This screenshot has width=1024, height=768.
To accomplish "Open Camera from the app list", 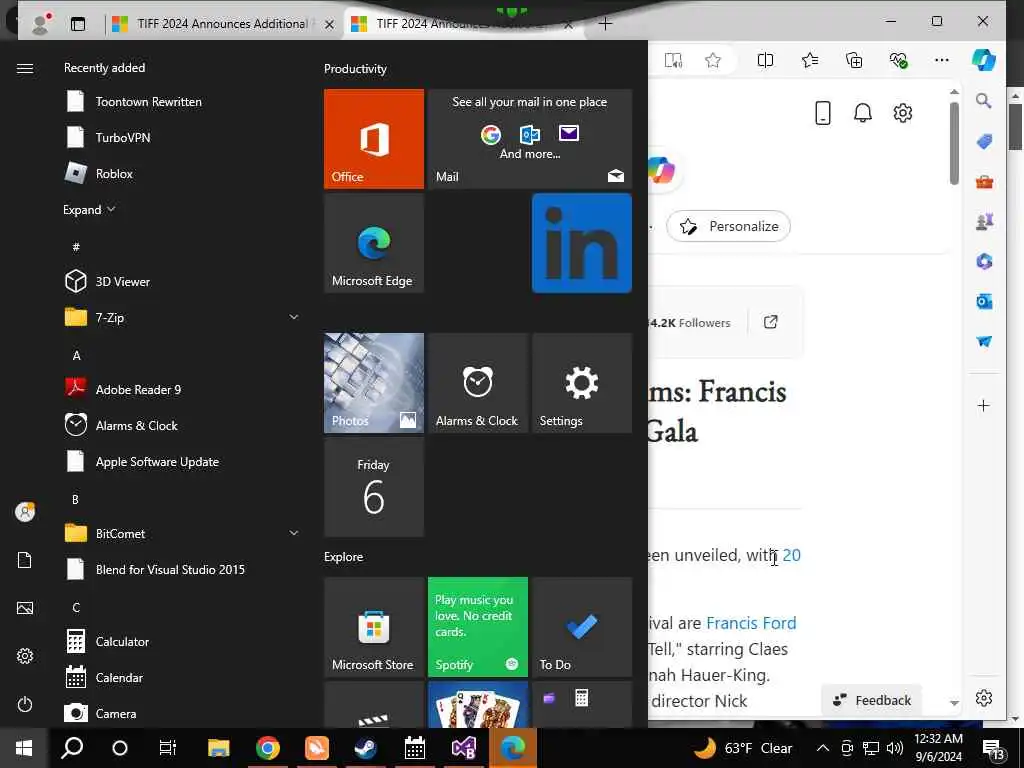I will (183, 713).
